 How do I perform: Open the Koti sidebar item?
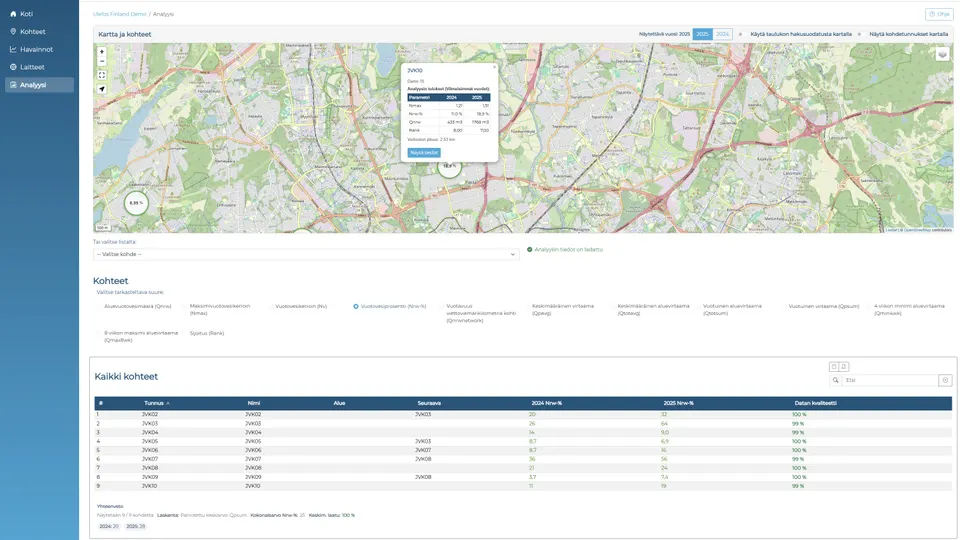point(39,13)
